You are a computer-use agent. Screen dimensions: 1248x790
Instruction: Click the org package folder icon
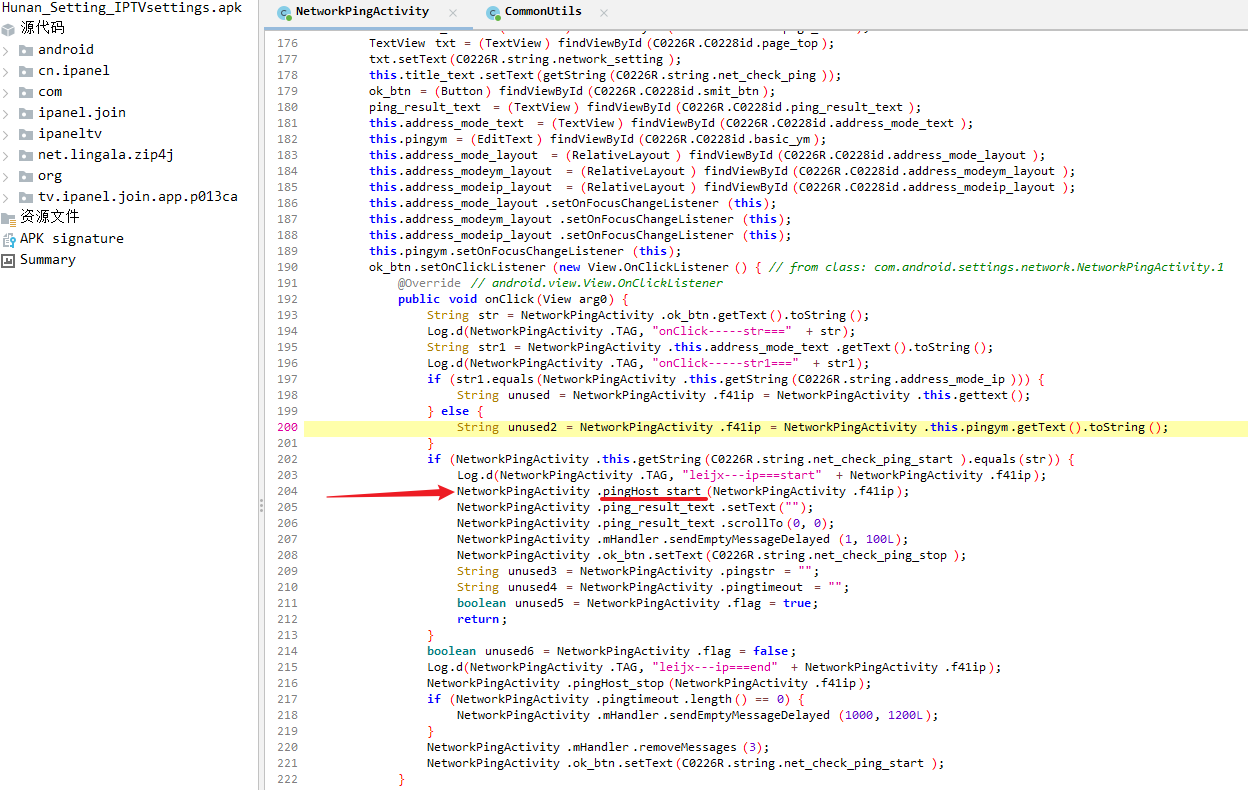tap(26, 176)
